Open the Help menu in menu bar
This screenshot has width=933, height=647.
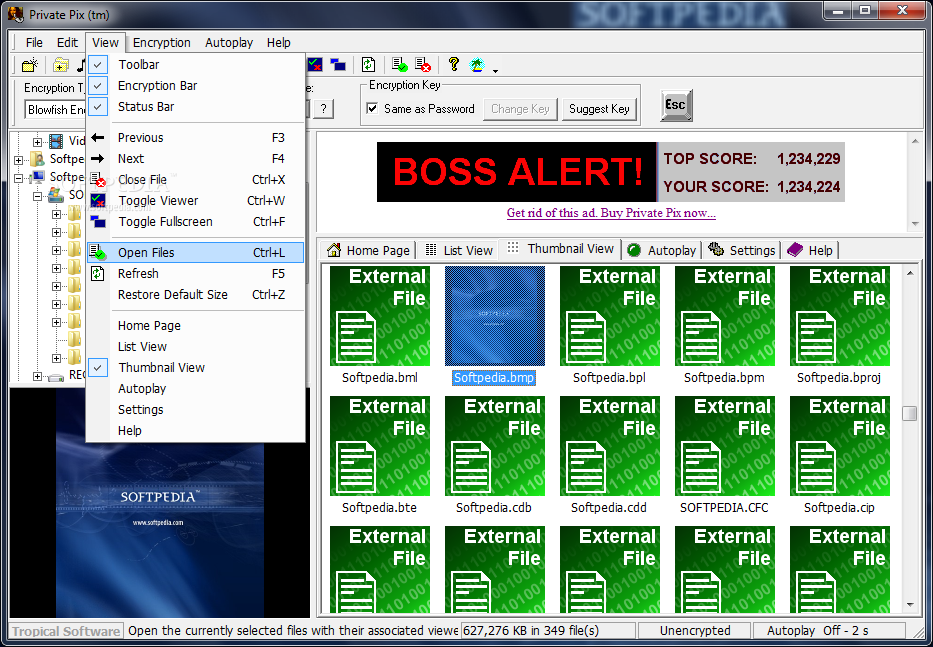pyautogui.click(x=278, y=42)
